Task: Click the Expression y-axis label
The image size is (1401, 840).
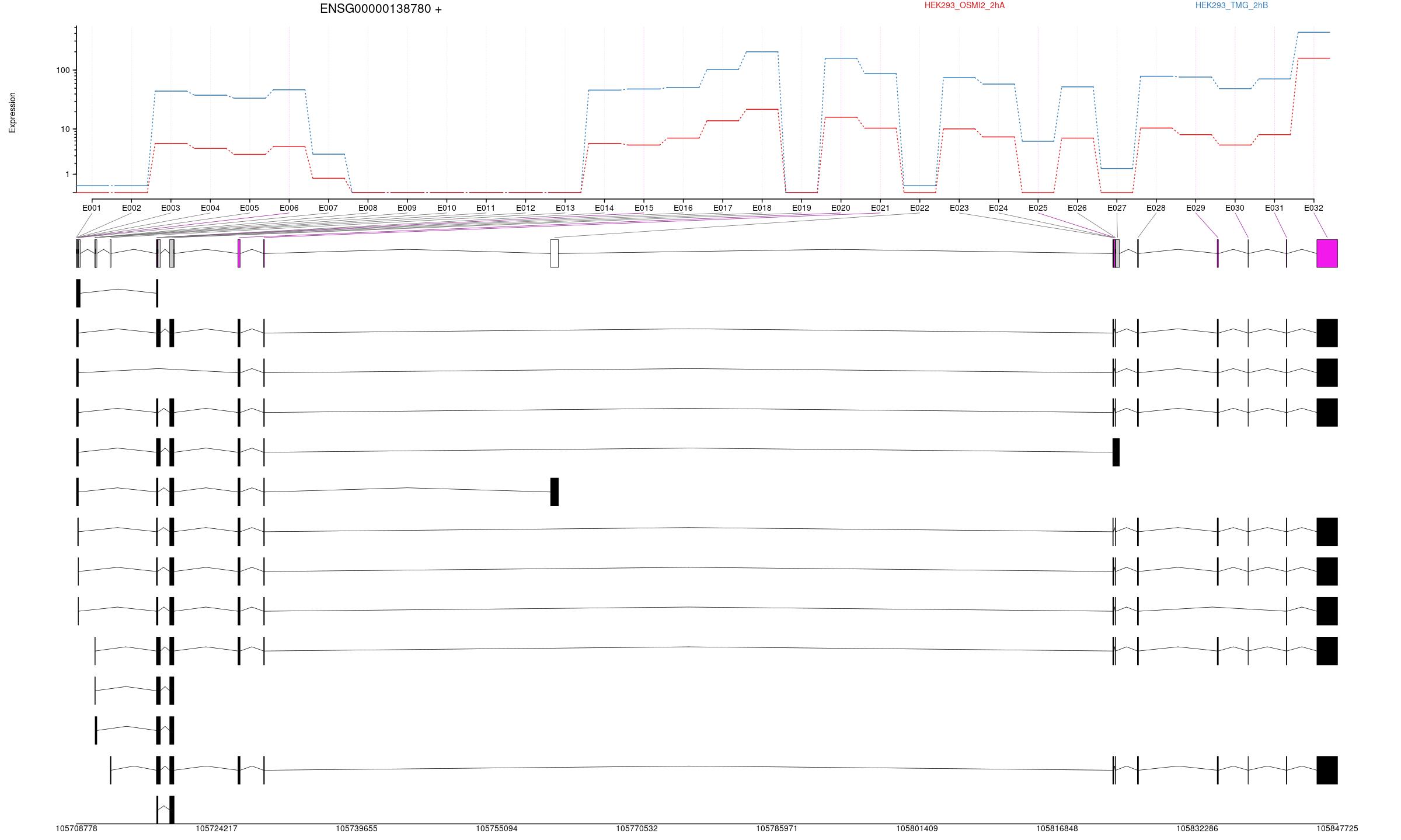Action: coord(12,113)
